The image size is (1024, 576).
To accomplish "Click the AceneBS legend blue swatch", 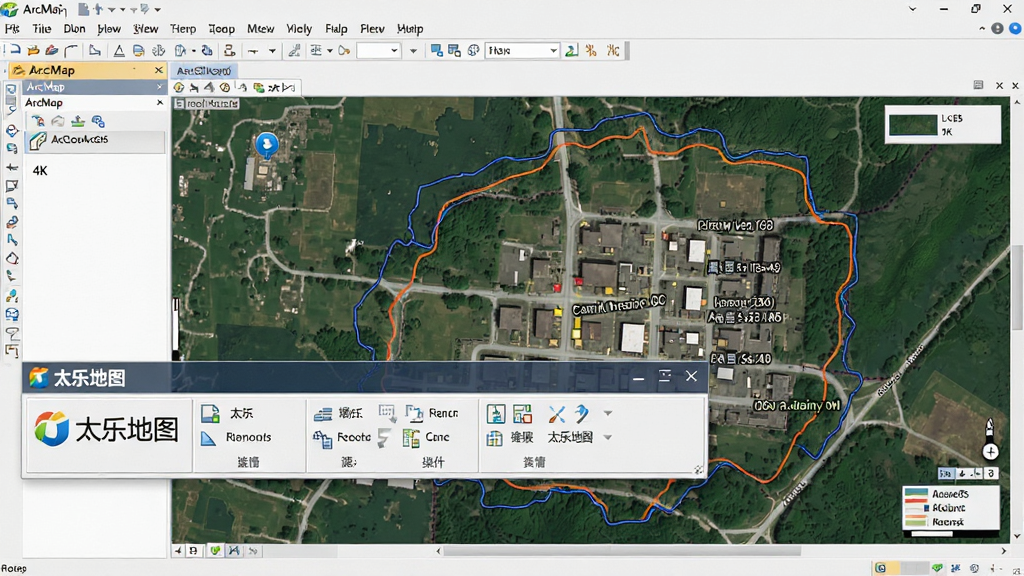I will pyautogui.click(x=916, y=493).
